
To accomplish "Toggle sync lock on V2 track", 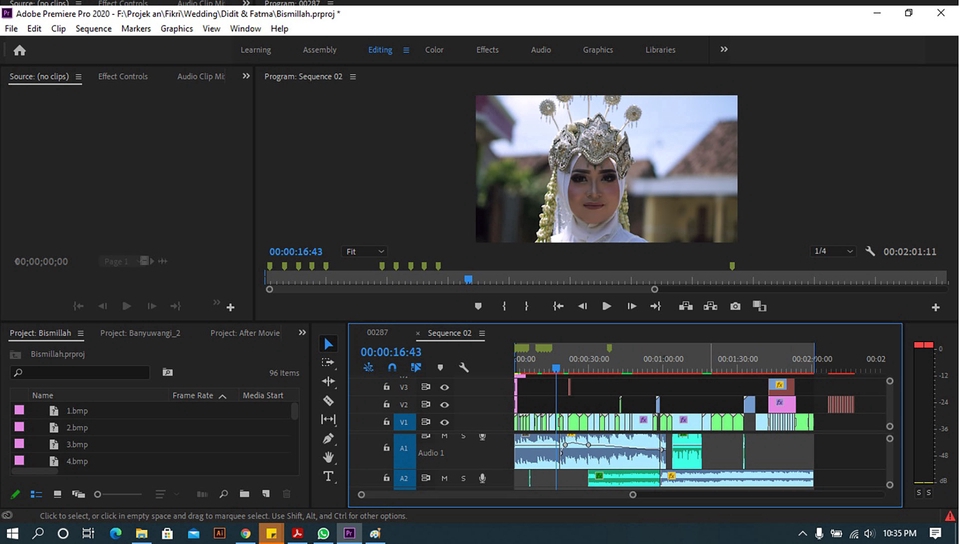I will pos(426,404).
